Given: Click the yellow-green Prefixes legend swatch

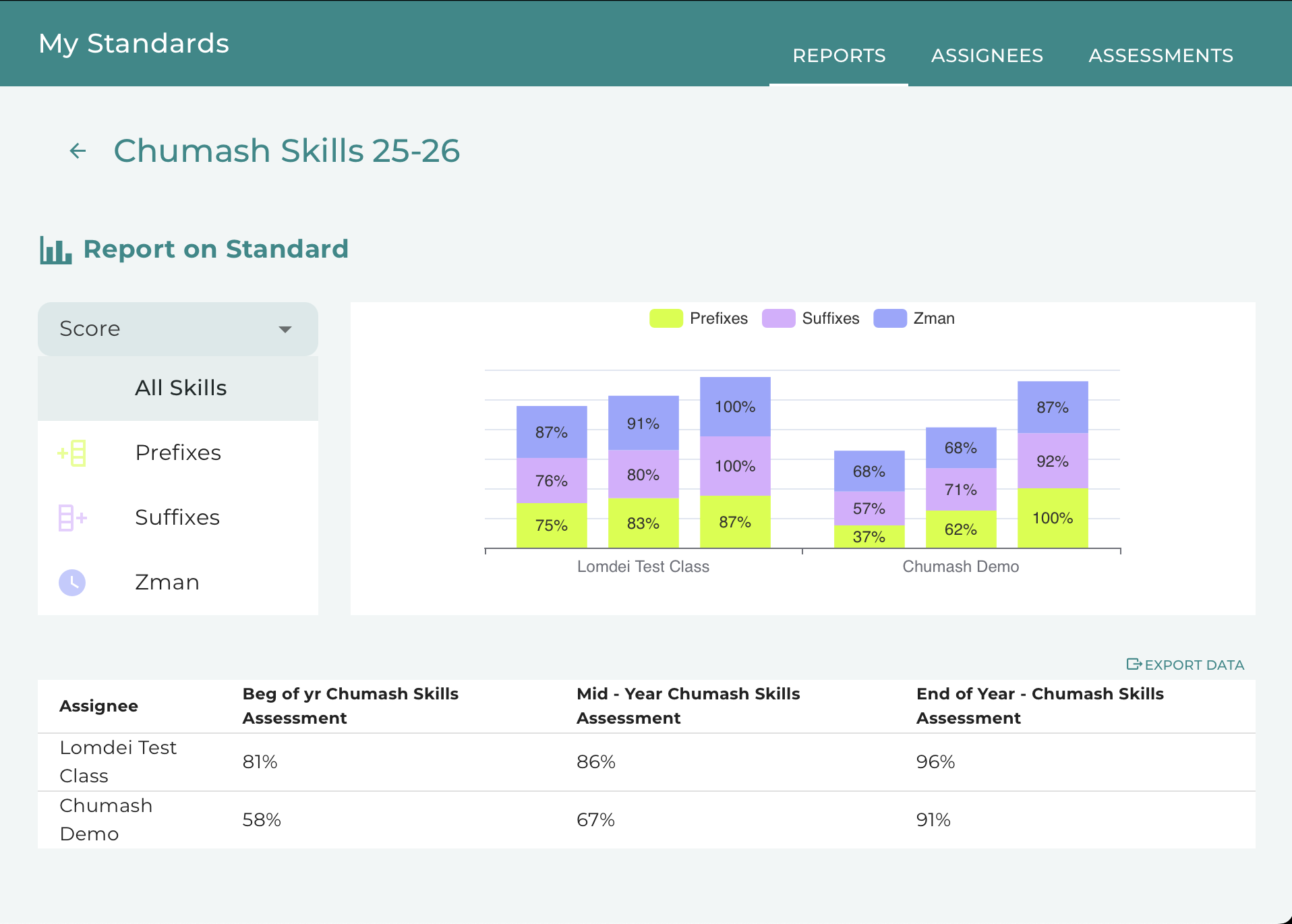Looking at the screenshot, I should 666,318.
